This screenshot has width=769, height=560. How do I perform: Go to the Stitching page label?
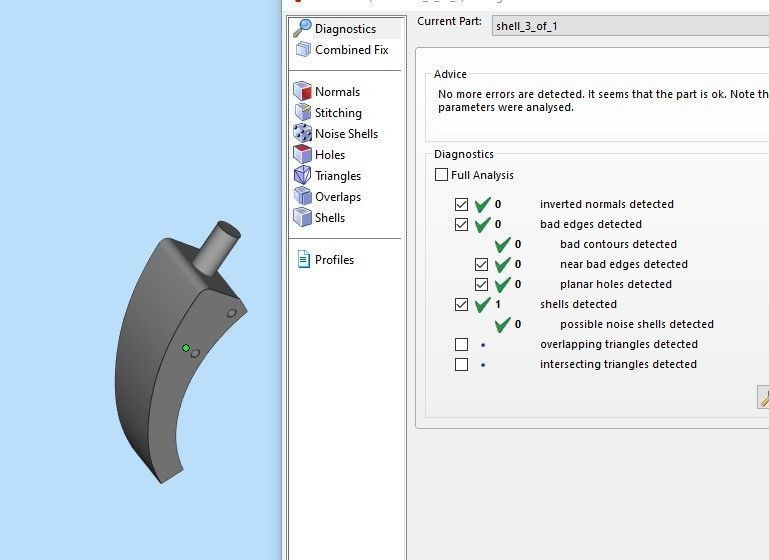338,113
